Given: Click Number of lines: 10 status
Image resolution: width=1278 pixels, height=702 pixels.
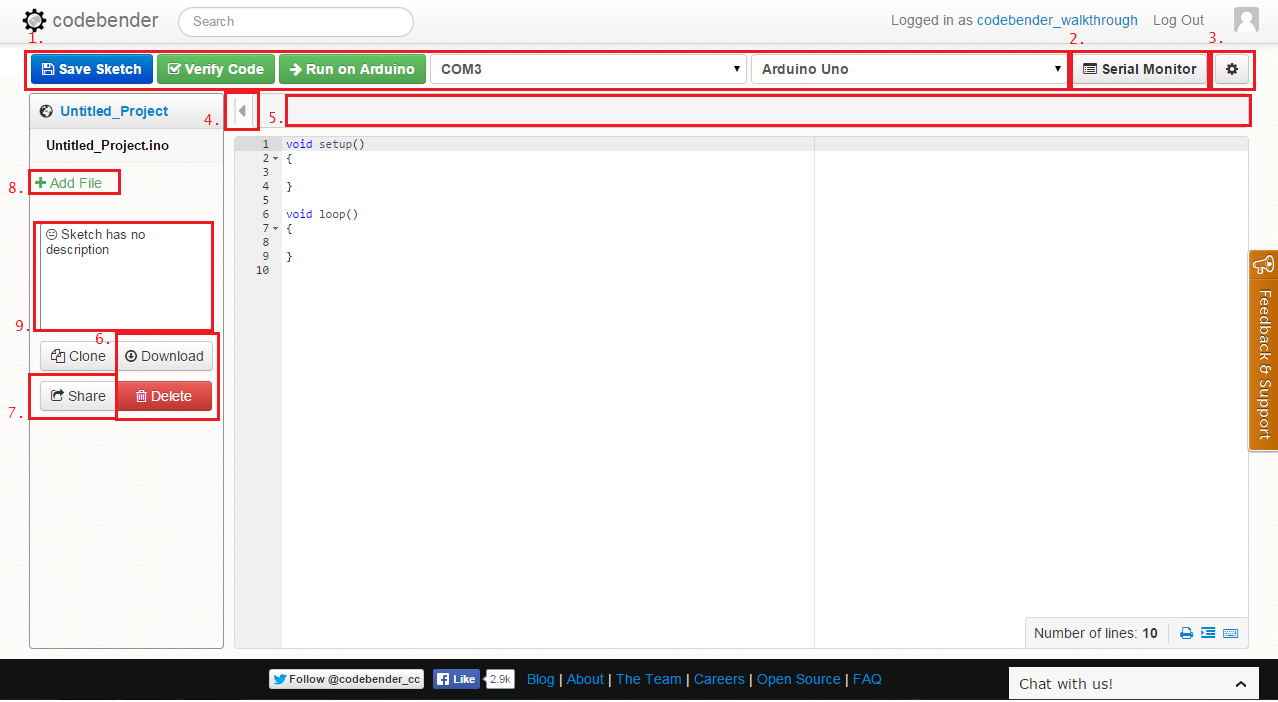Looking at the screenshot, I should (1095, 633).
